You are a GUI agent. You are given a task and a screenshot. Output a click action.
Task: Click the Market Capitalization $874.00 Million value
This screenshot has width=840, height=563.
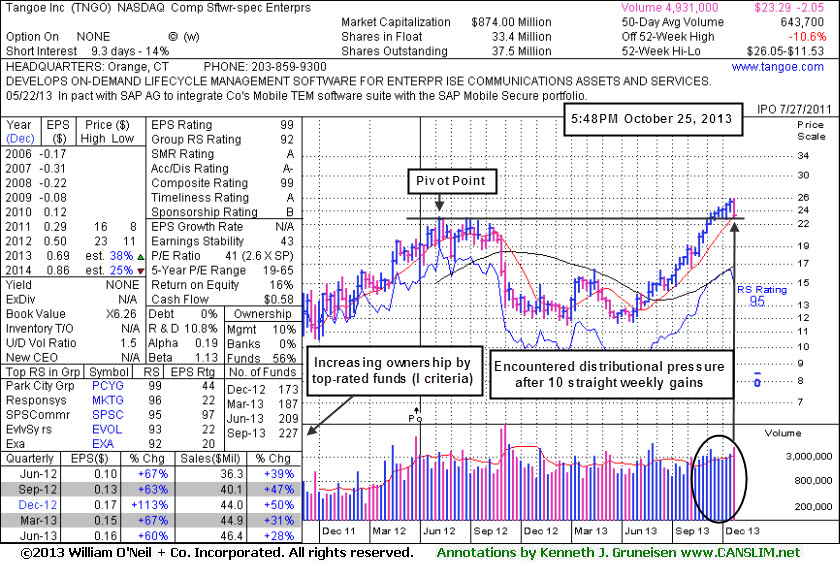pos(511,22)
